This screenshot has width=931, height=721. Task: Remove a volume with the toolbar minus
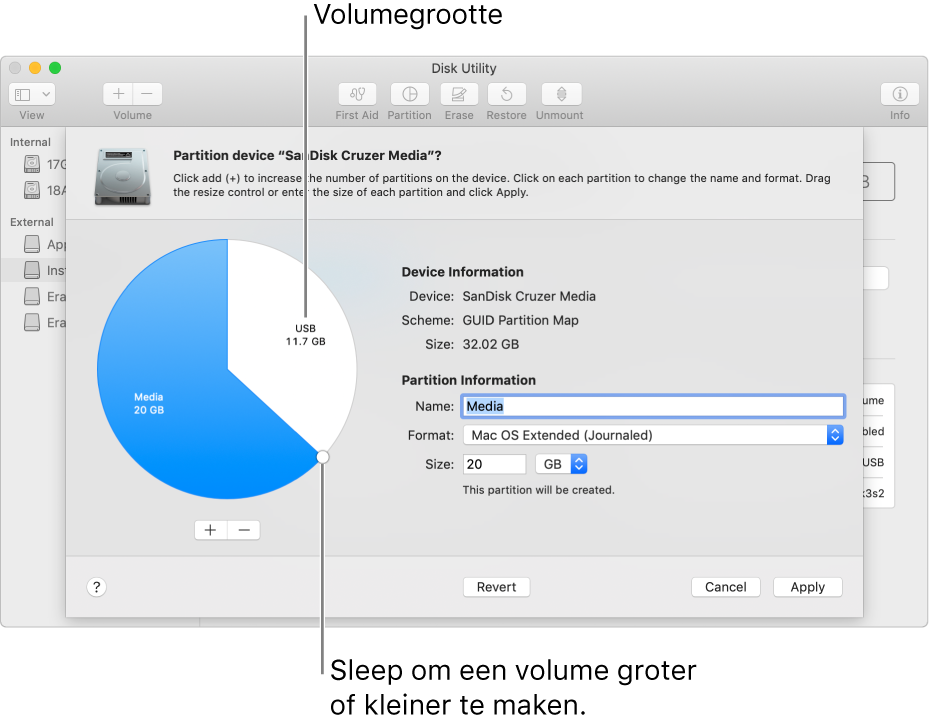point(147,94)
